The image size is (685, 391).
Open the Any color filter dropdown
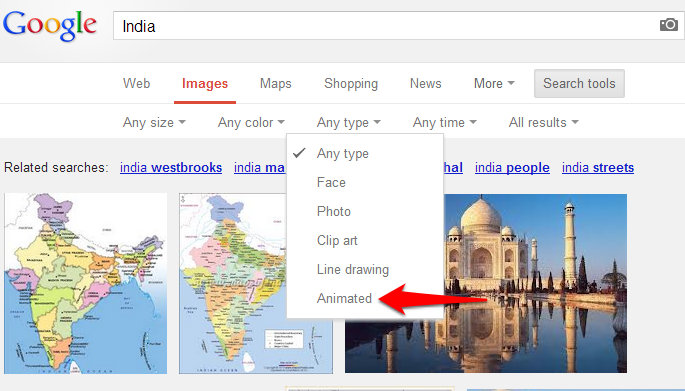tap(251, 122)
